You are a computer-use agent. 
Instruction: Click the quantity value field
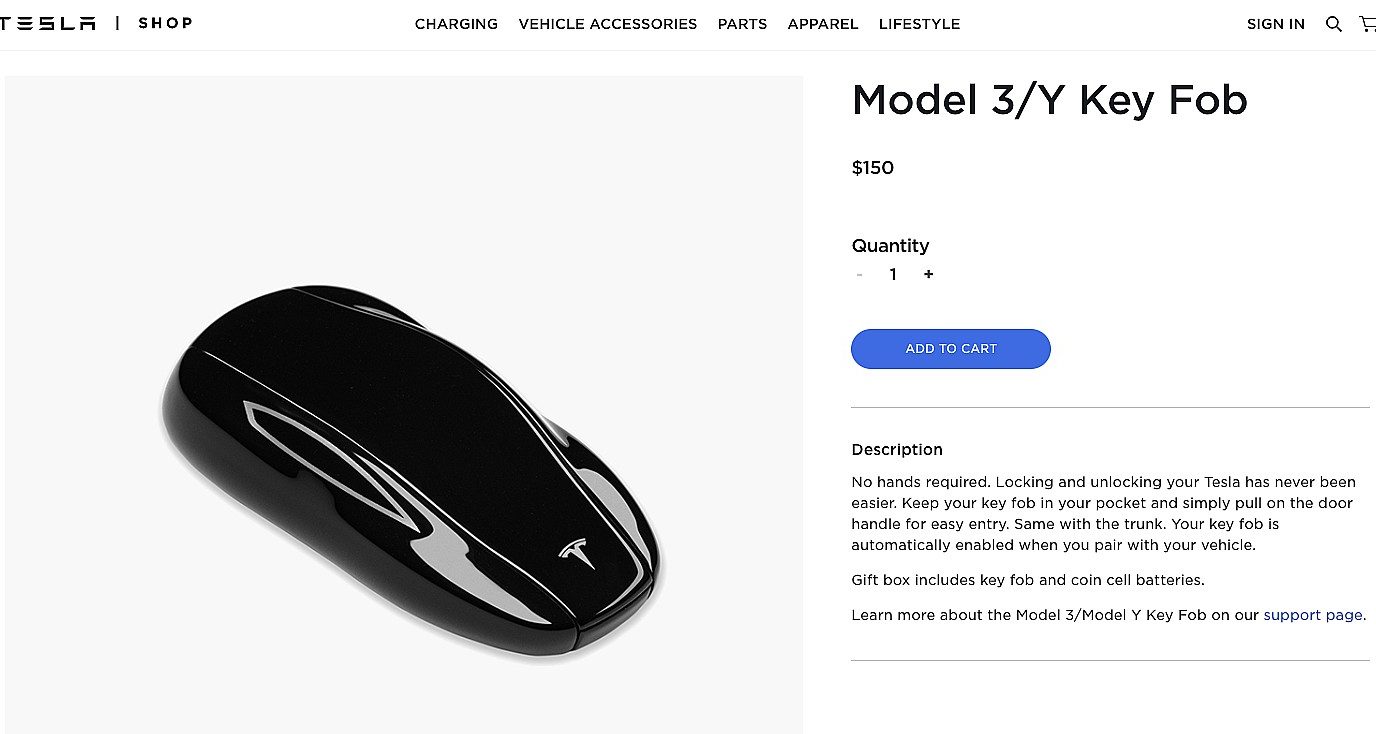pos(893,274)
